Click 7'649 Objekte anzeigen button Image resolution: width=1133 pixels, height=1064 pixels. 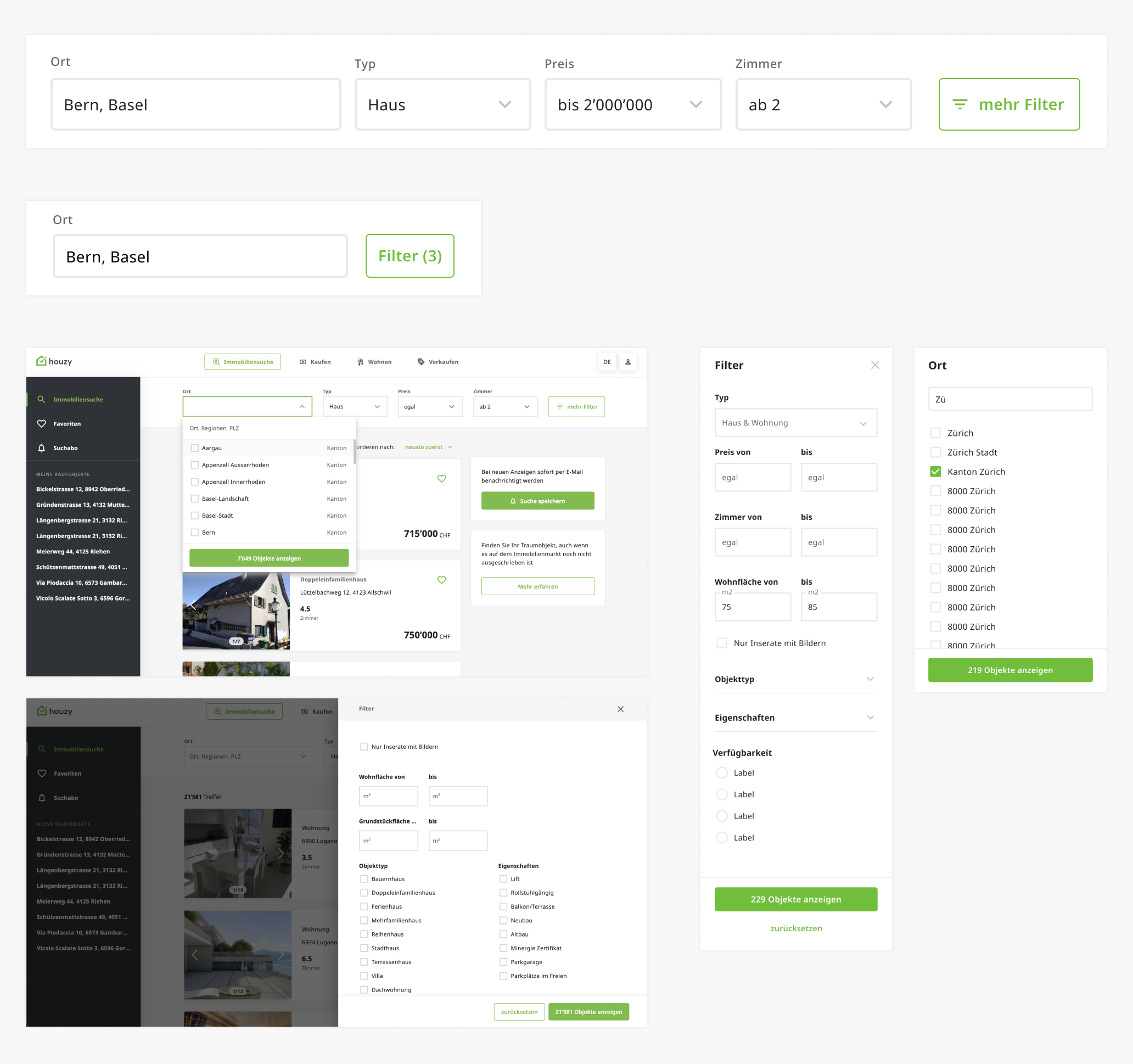point(269,558)
